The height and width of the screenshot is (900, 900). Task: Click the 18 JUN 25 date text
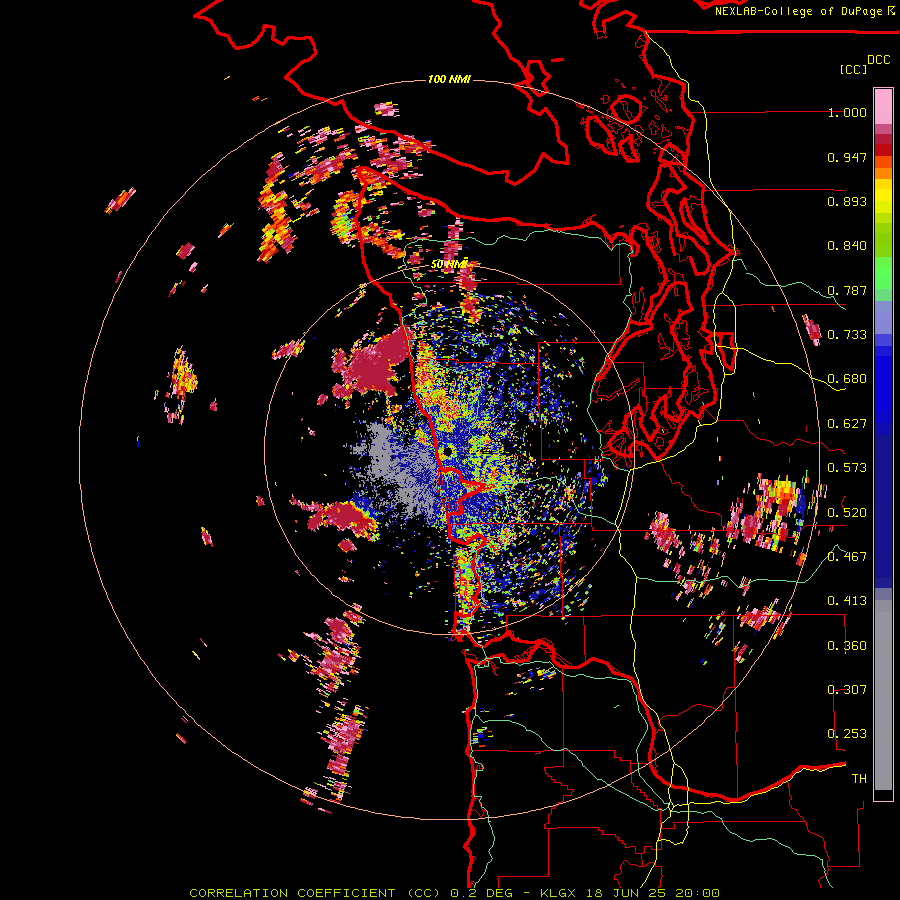pyautogui.click(x=626, y=893)
